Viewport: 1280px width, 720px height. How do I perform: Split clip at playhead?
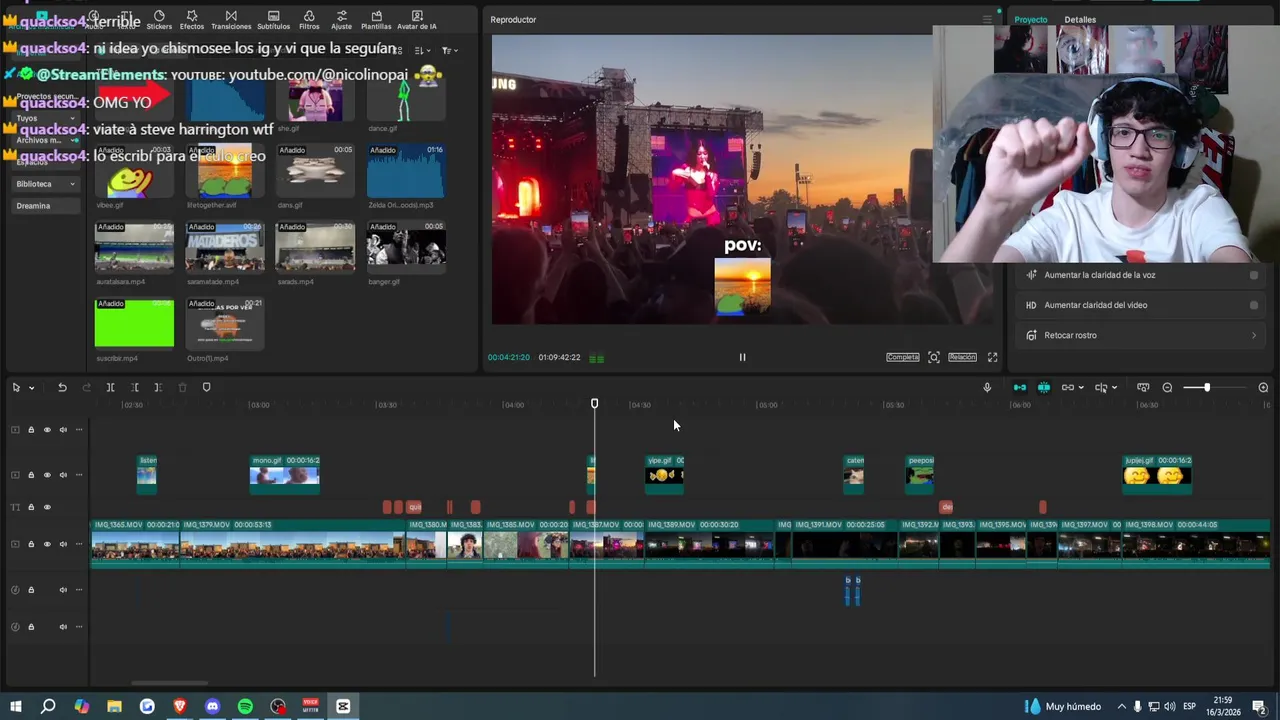click(110, 387)
